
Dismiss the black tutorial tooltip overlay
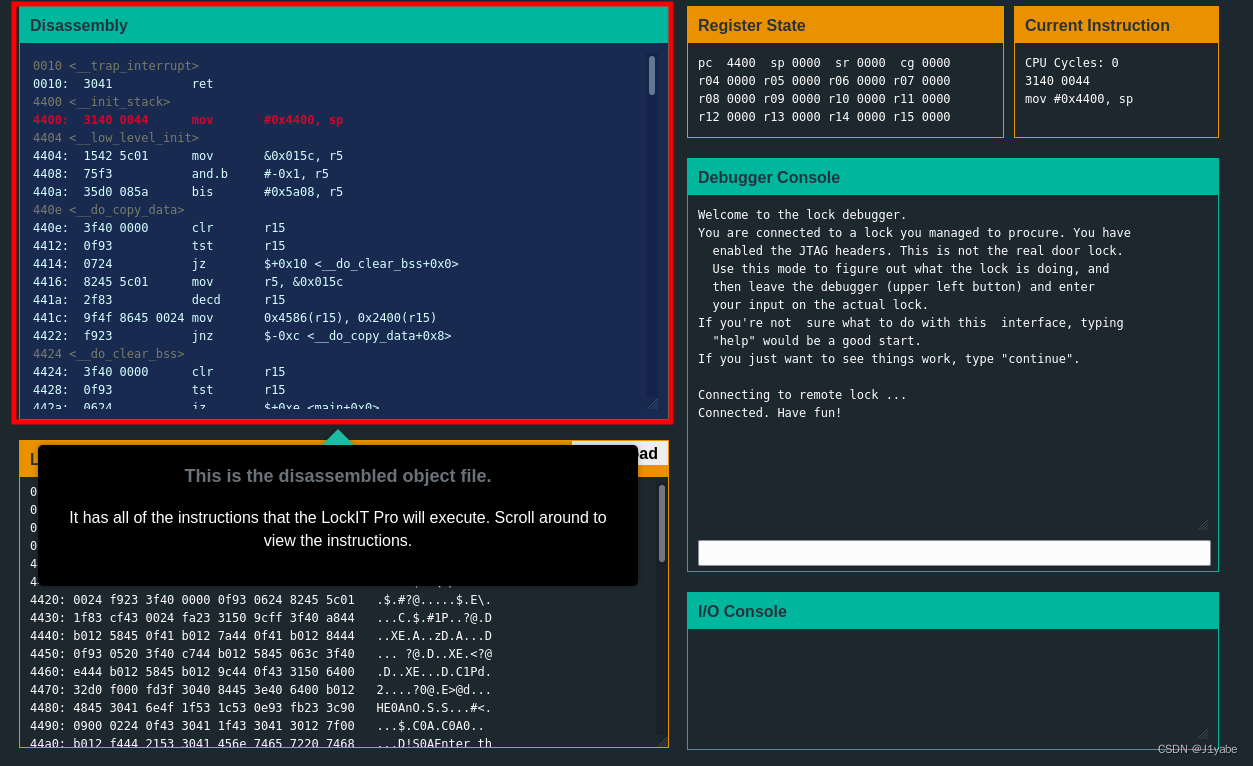[337, 516]
